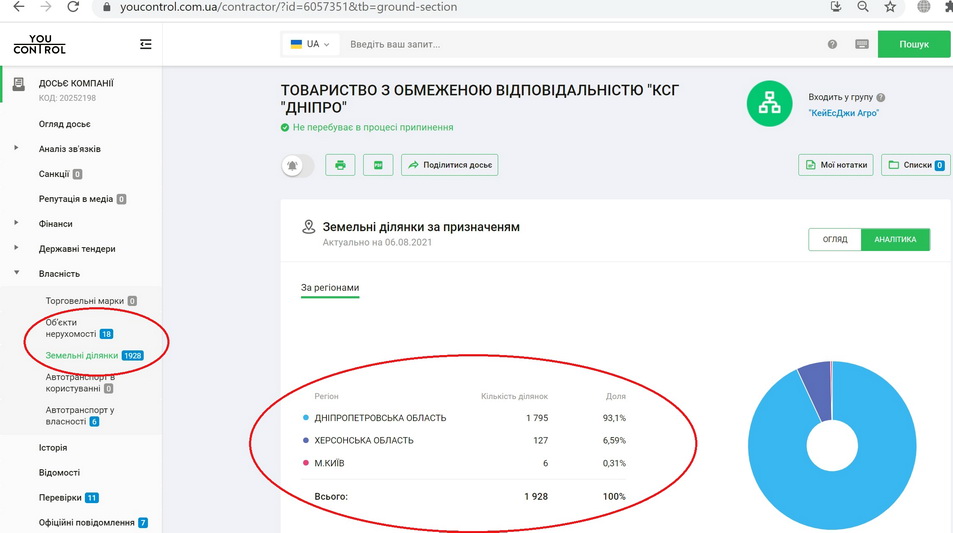
Task: Open Відомості in sidebar
Action: [x=59, y=473]
